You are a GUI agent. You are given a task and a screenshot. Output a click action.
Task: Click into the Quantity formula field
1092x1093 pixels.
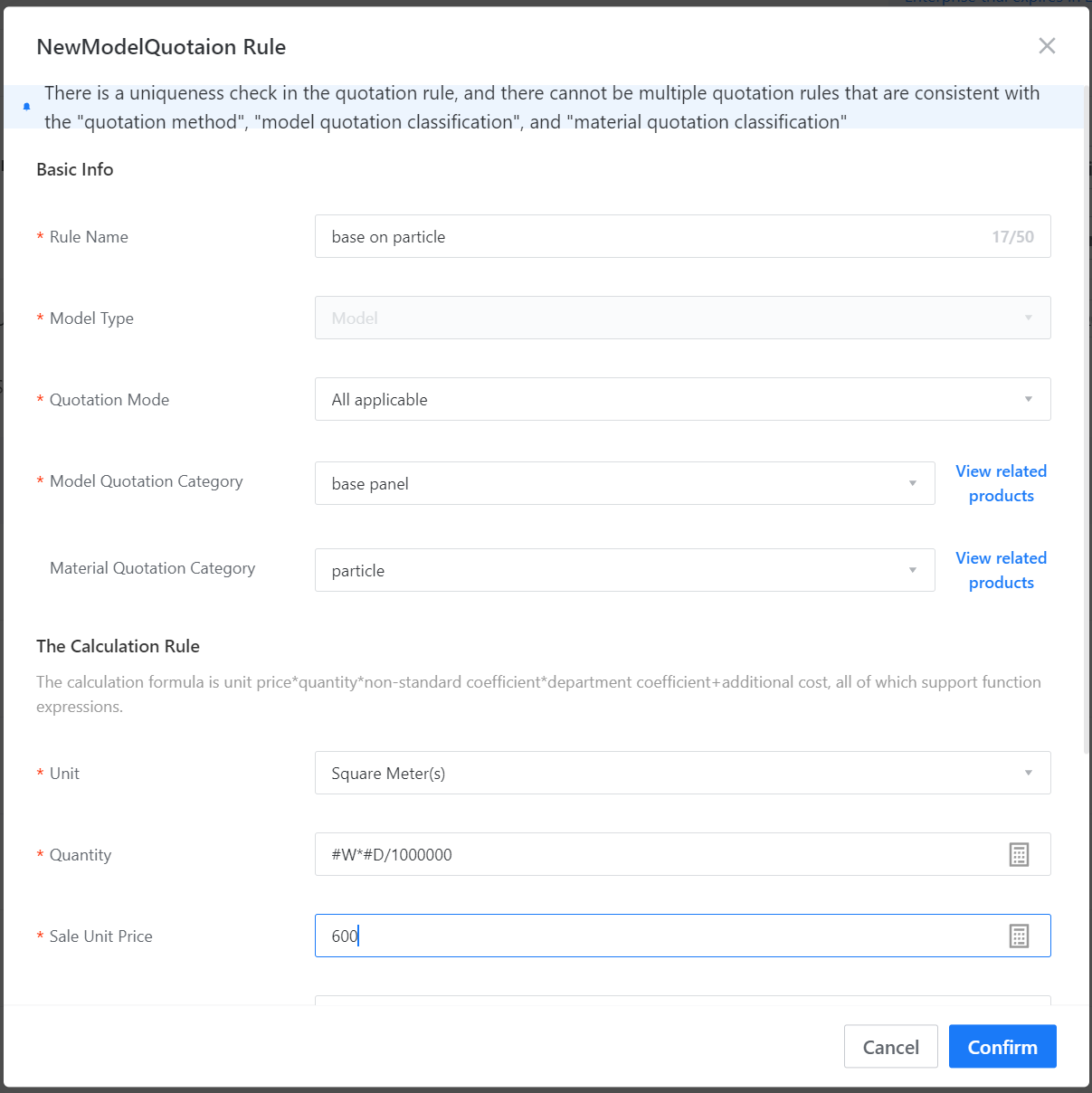click(660, 854)
